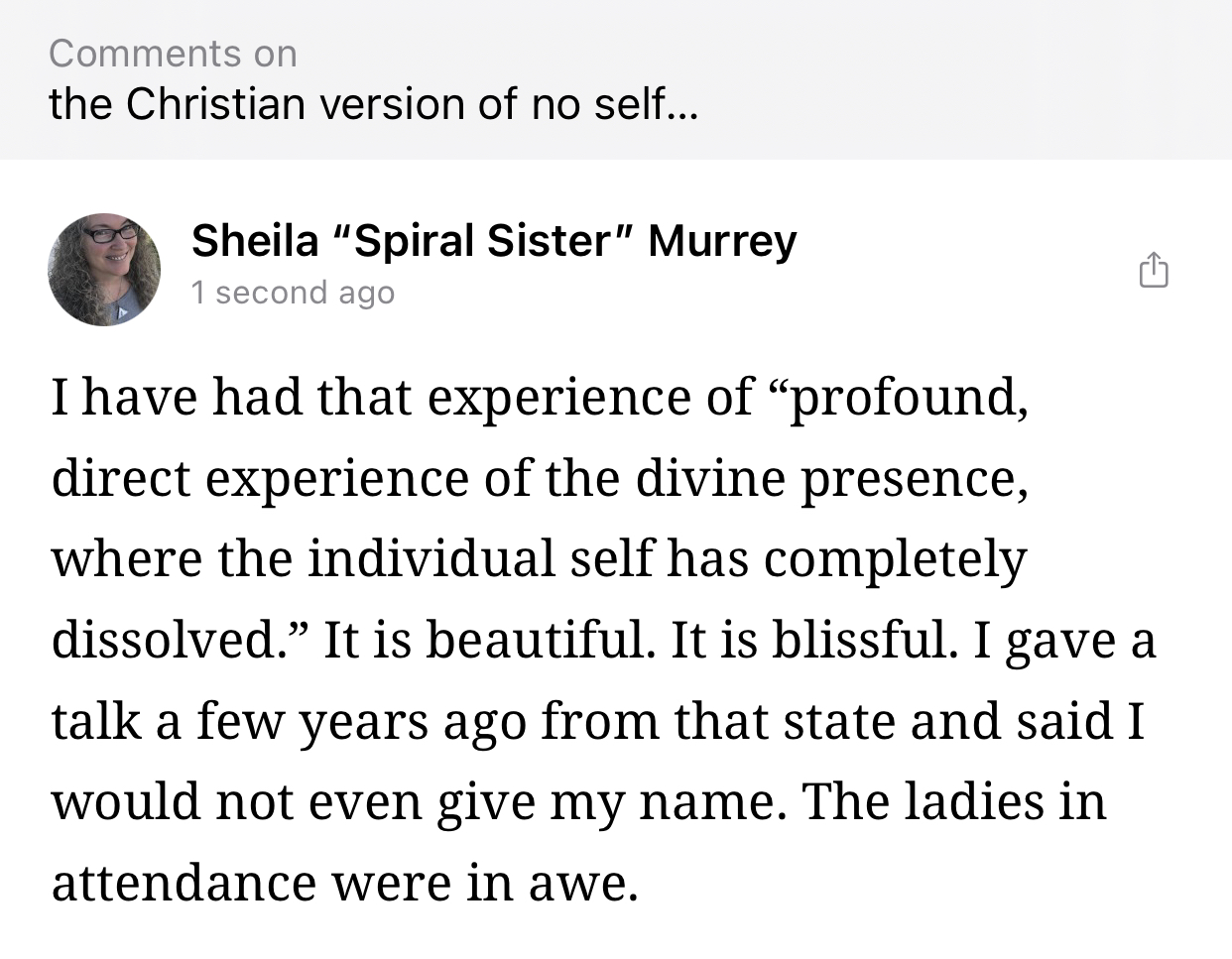The image size is (1232, 959).
Task: Tap the share icon on the comment
Action: point(1154,270)
